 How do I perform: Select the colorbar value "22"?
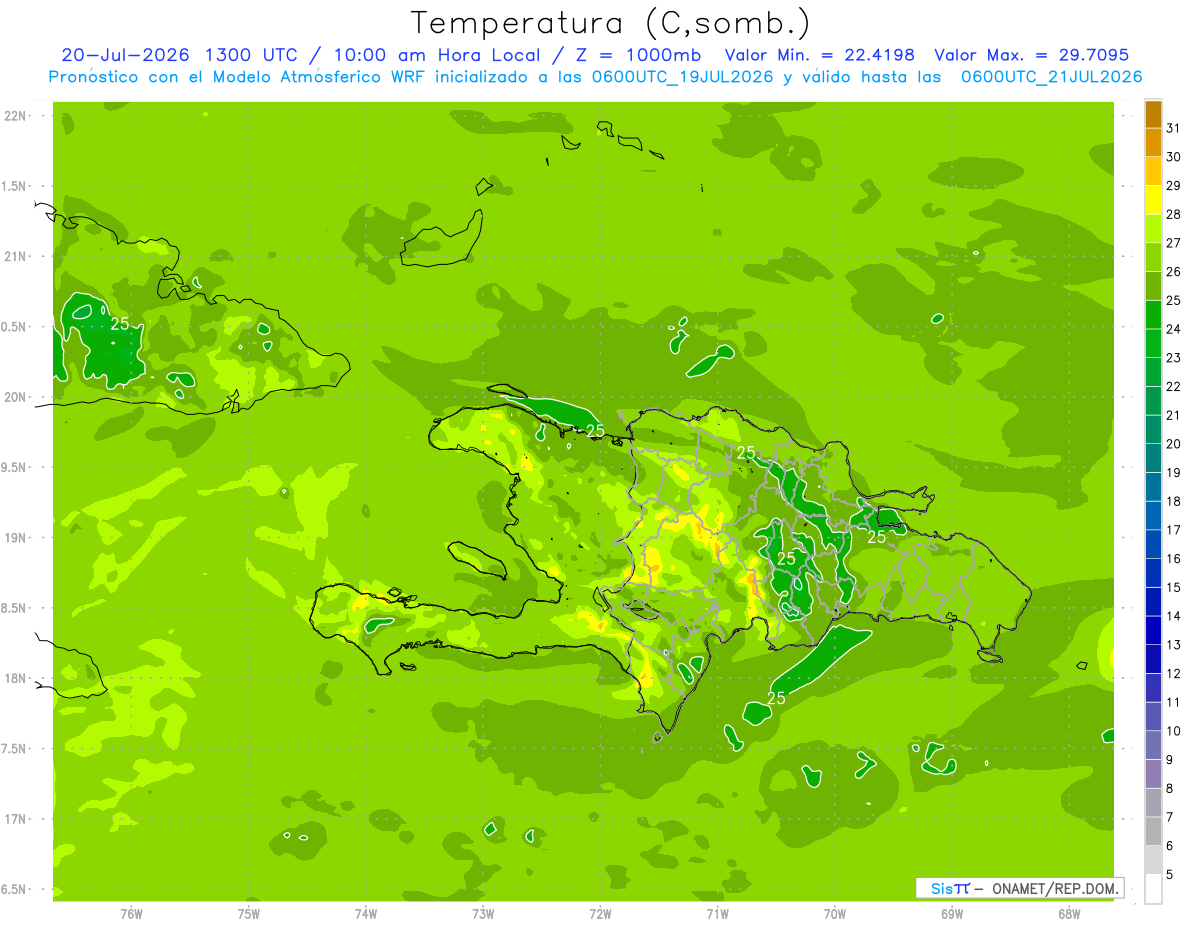pos(1173,386)
